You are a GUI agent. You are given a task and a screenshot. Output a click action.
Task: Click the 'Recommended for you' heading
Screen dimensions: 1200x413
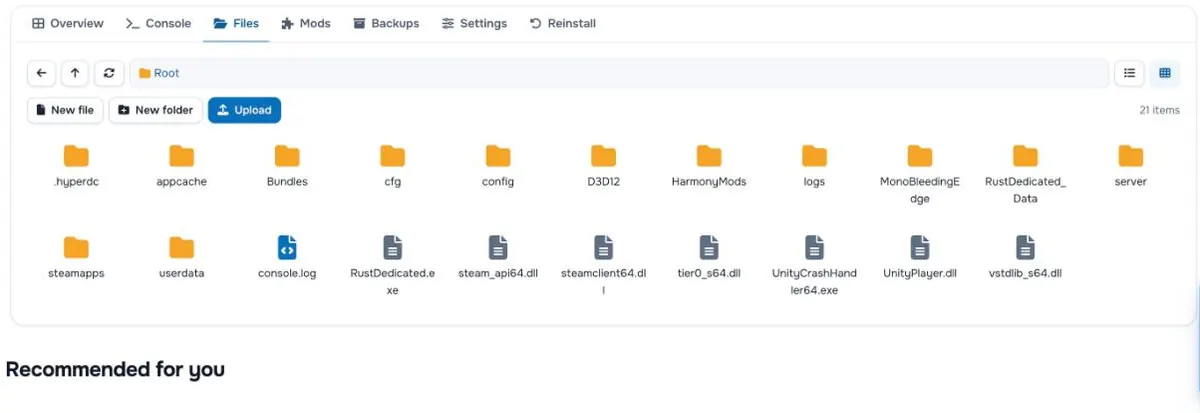click(x=115, y=369)
